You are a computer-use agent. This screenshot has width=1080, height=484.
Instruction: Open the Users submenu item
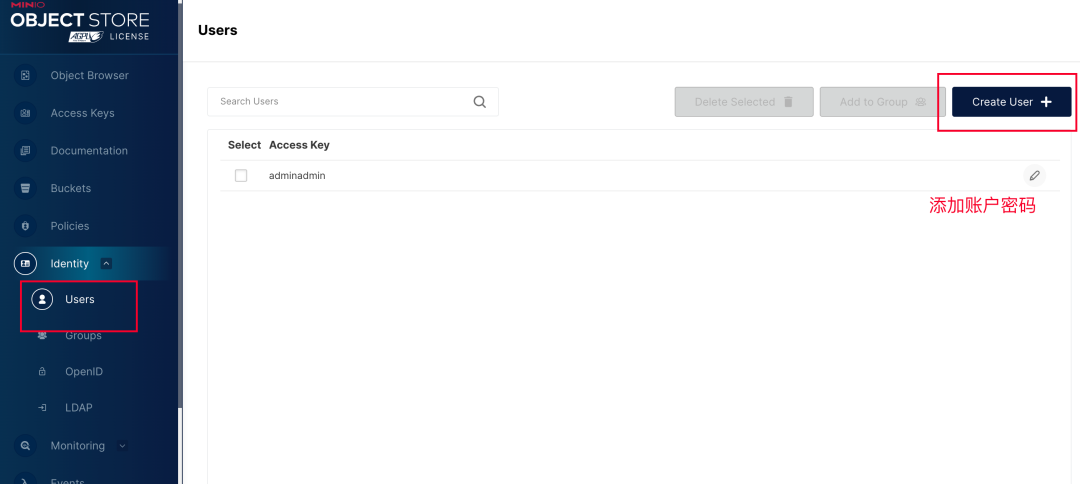point(79,299)
